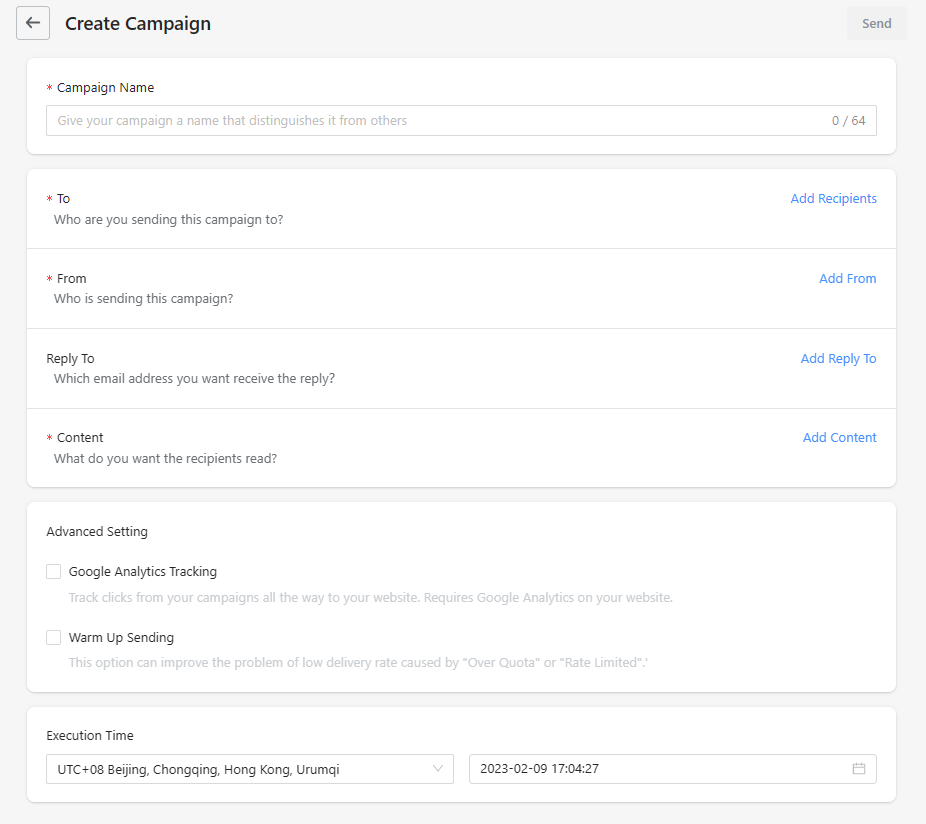The width and height of the screenshot is (926, 824).
Task: Click the Create Campaign heading text
Action: 138,24
